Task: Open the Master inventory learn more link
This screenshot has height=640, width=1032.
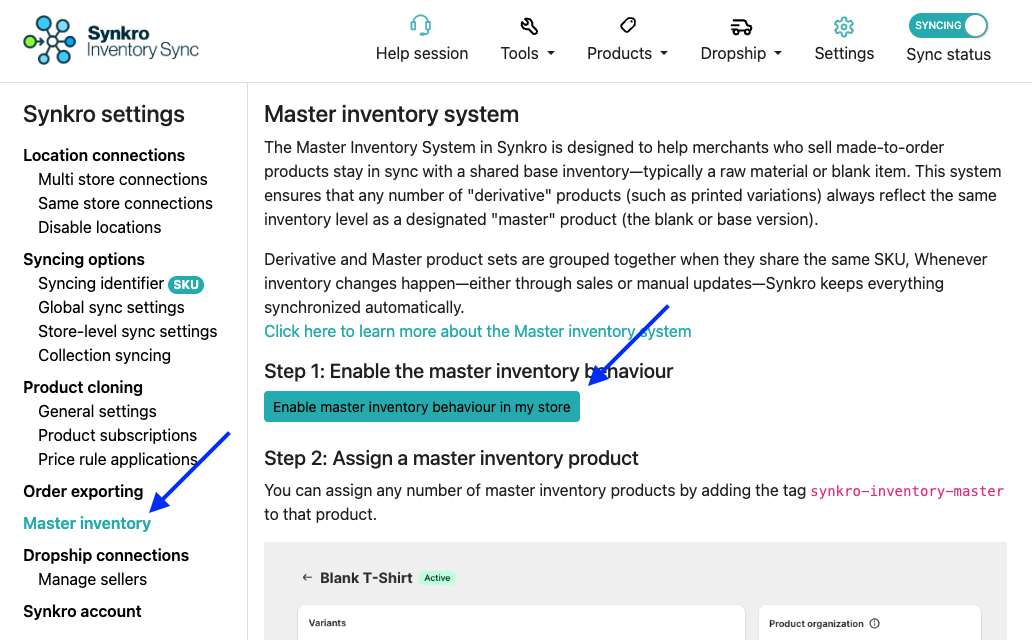Action: point(477,331)
